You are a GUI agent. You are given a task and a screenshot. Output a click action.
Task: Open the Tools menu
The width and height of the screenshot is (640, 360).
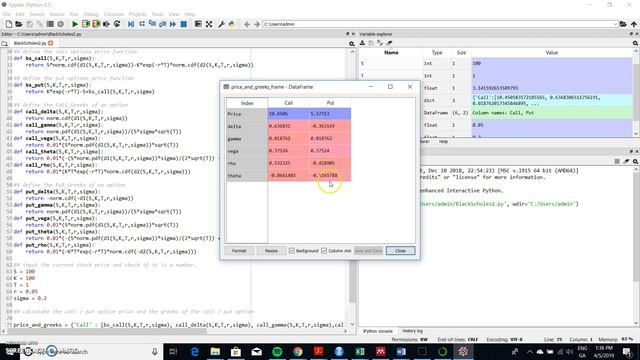pyautogui.click(x=157, y=14)
